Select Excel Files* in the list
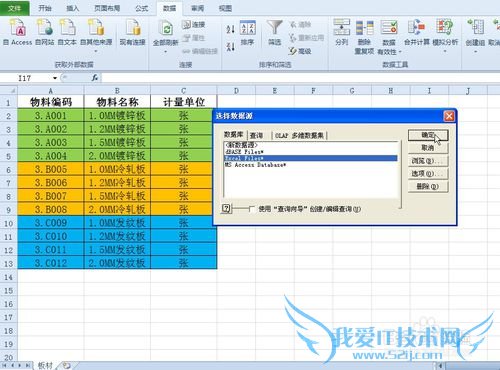The height and width of the screenshot is (370, 500). click(311, 158)
